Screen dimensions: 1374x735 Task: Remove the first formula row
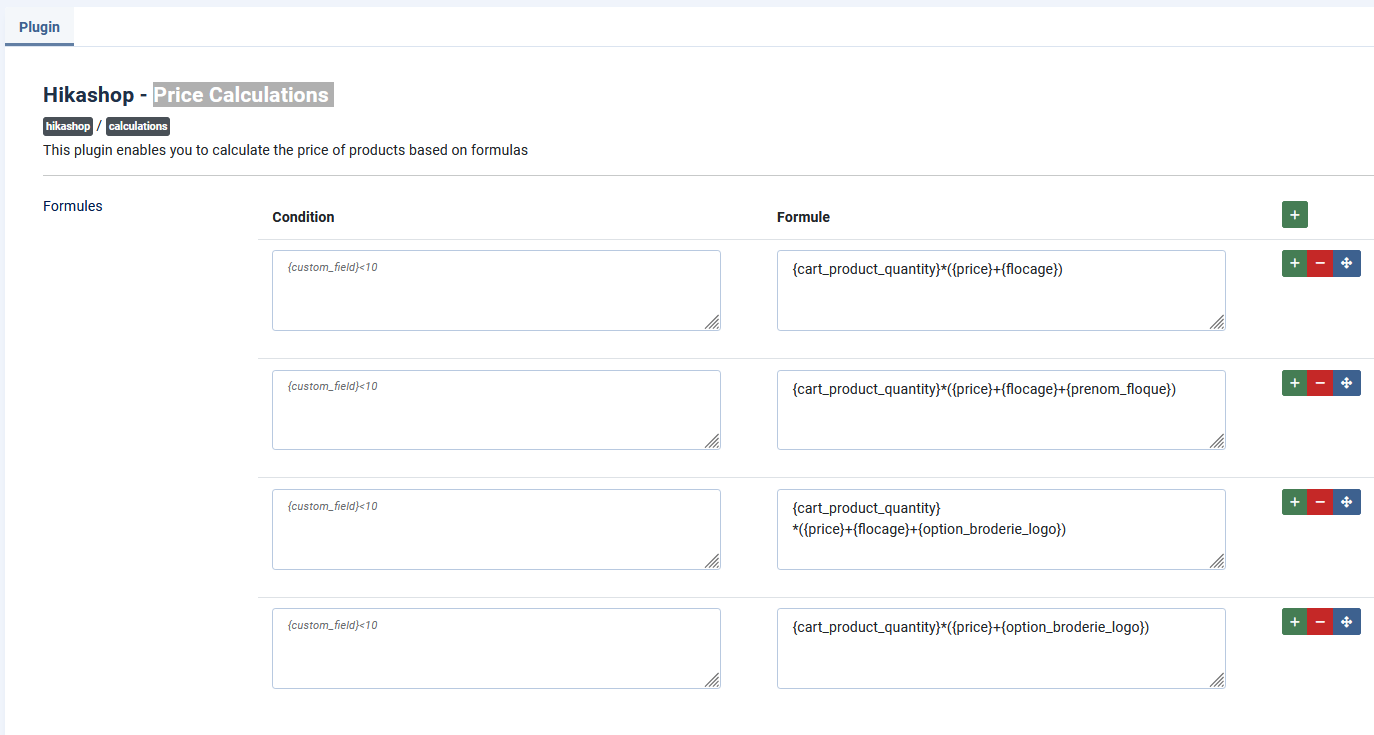(x=1320, y=264)
